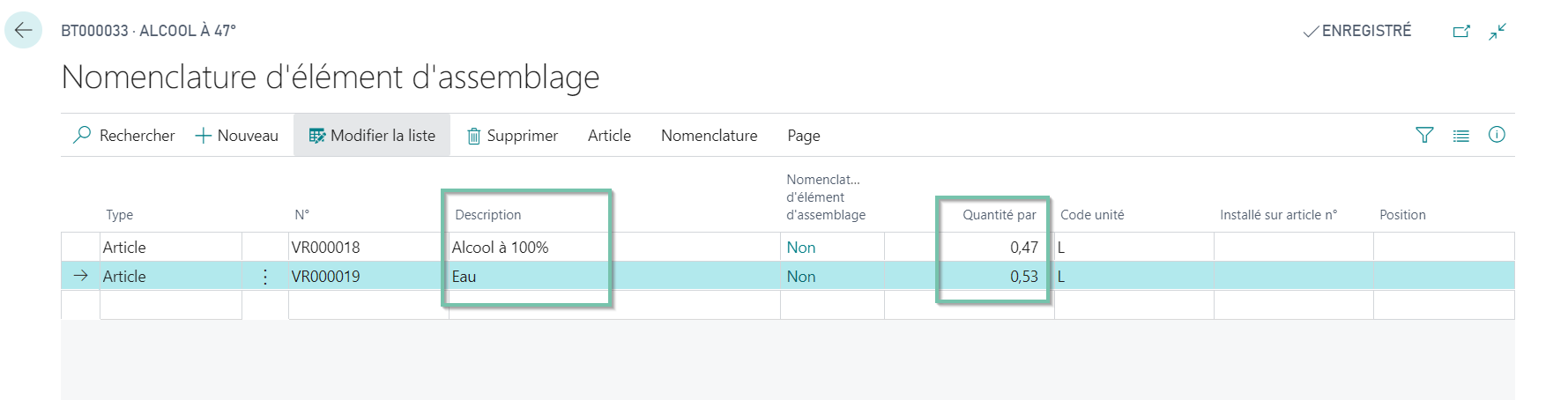The height and width of the screenshot is (400, 1568).
Task: Open Rechercher search in the toolbar
Action: (x=124, y=136)
